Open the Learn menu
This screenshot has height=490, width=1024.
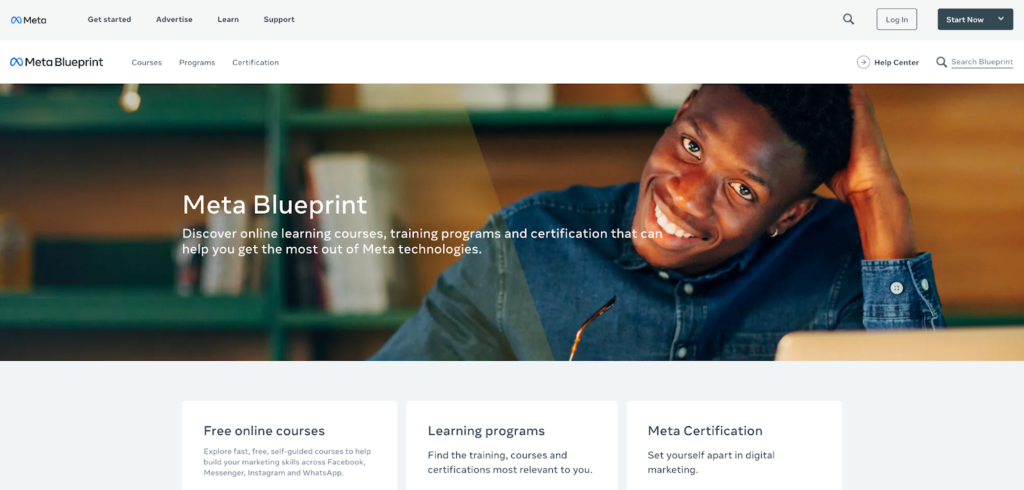pyautogui.click(x=228, y=20)
